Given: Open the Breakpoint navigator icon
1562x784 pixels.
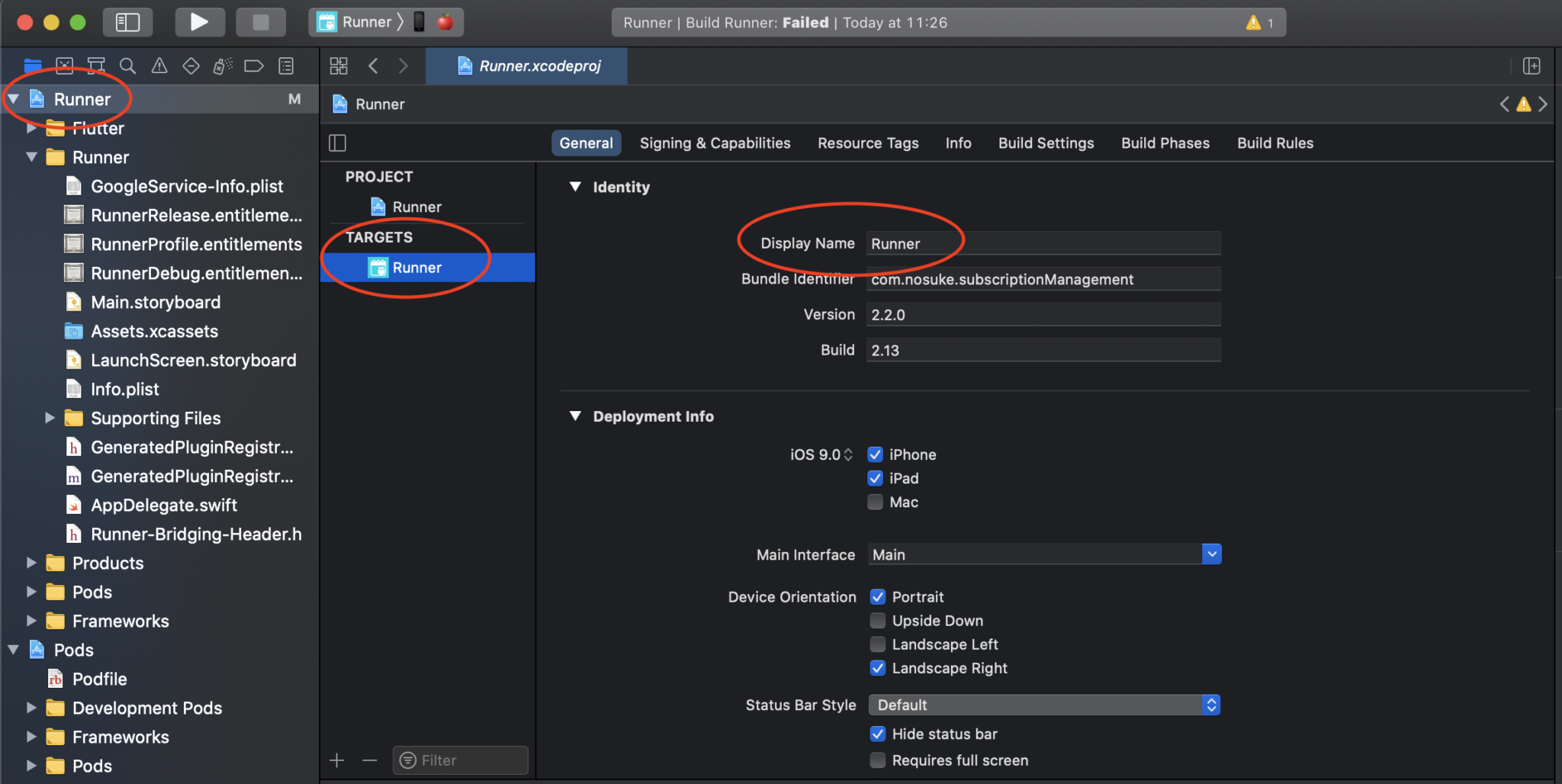Looking at the screenshot, I should point(254,66).
